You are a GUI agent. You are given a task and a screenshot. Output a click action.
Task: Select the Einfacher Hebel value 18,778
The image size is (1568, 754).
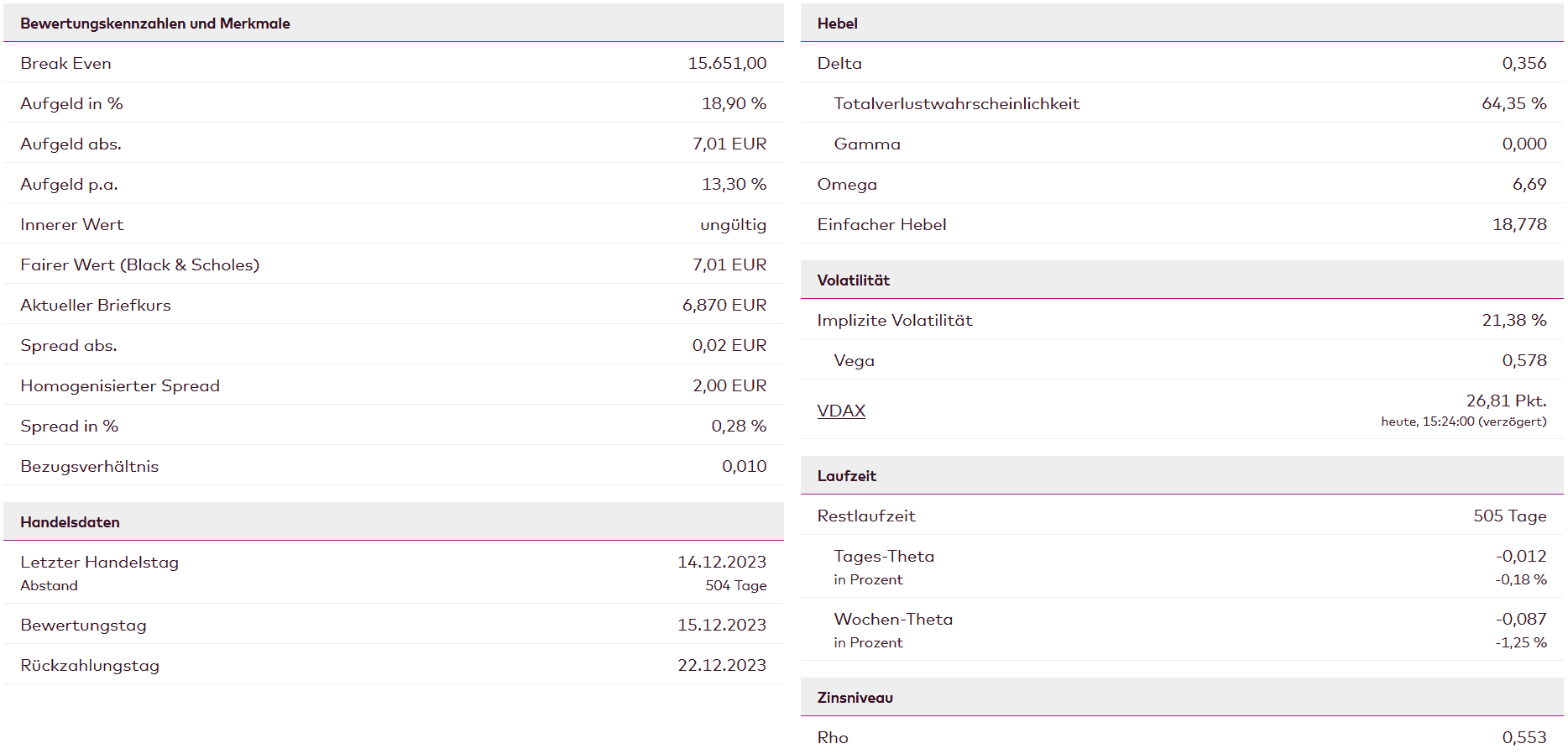(x=1518, y=224)
